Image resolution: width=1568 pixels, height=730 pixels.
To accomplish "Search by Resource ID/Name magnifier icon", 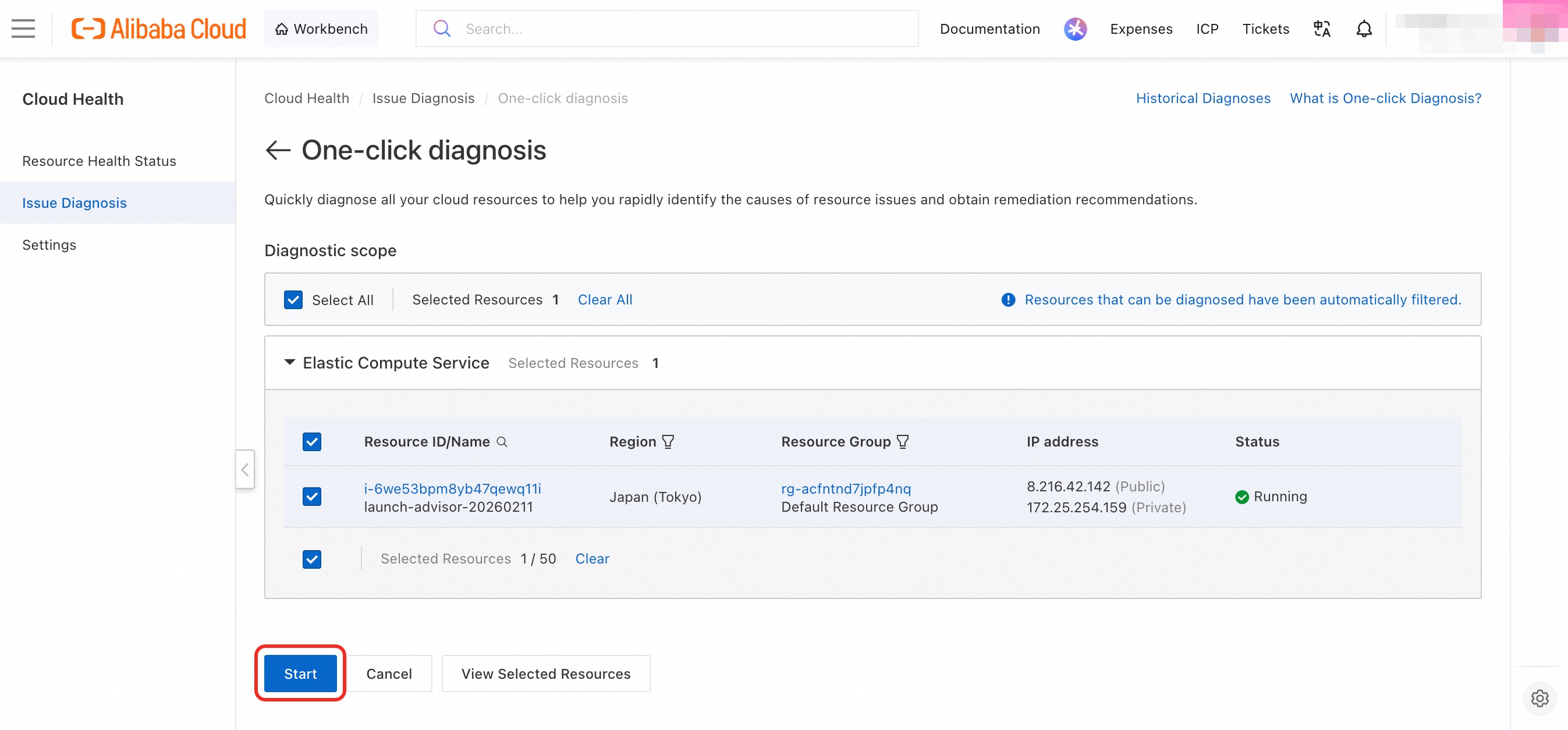I will (x=502, y=441).
